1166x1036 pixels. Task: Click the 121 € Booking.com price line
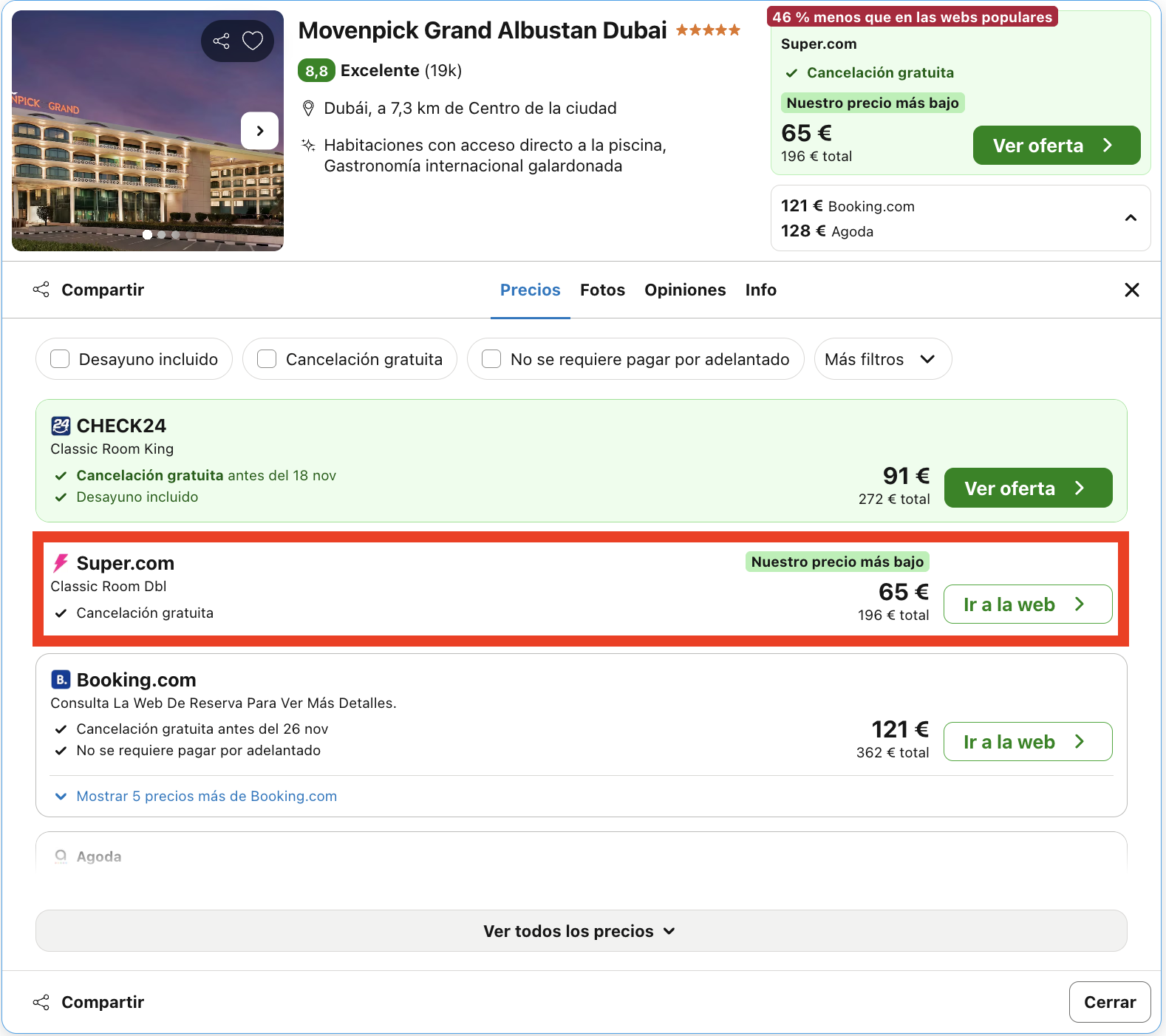point(848,206)
